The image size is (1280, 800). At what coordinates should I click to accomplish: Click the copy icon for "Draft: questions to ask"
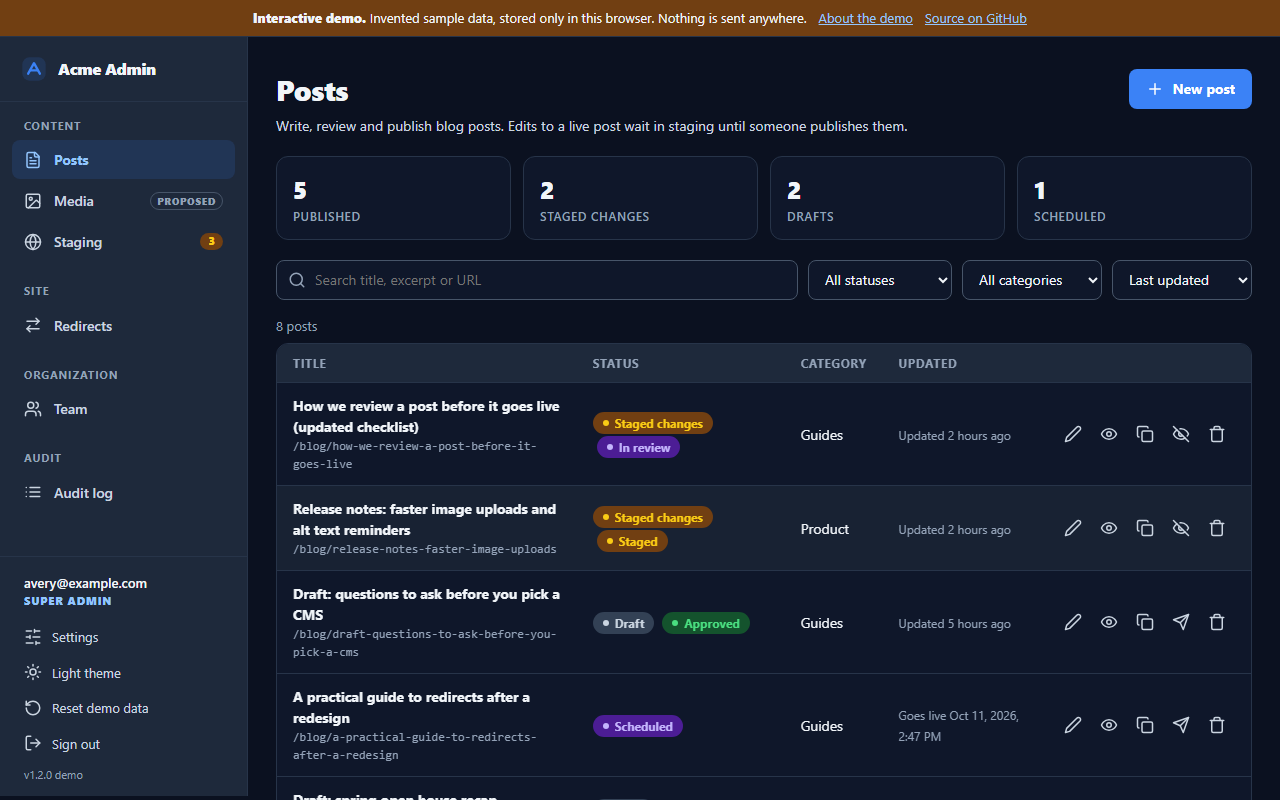pos(1145,622)
